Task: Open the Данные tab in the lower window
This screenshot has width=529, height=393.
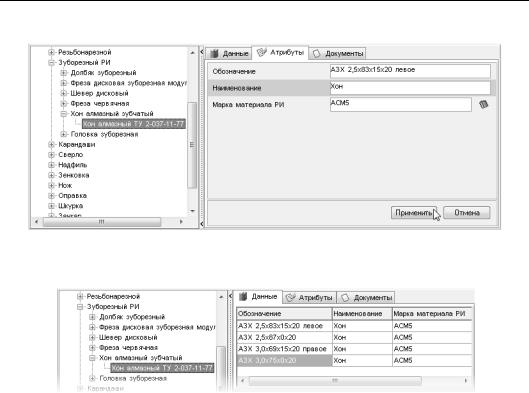Action: coord(258,297)
